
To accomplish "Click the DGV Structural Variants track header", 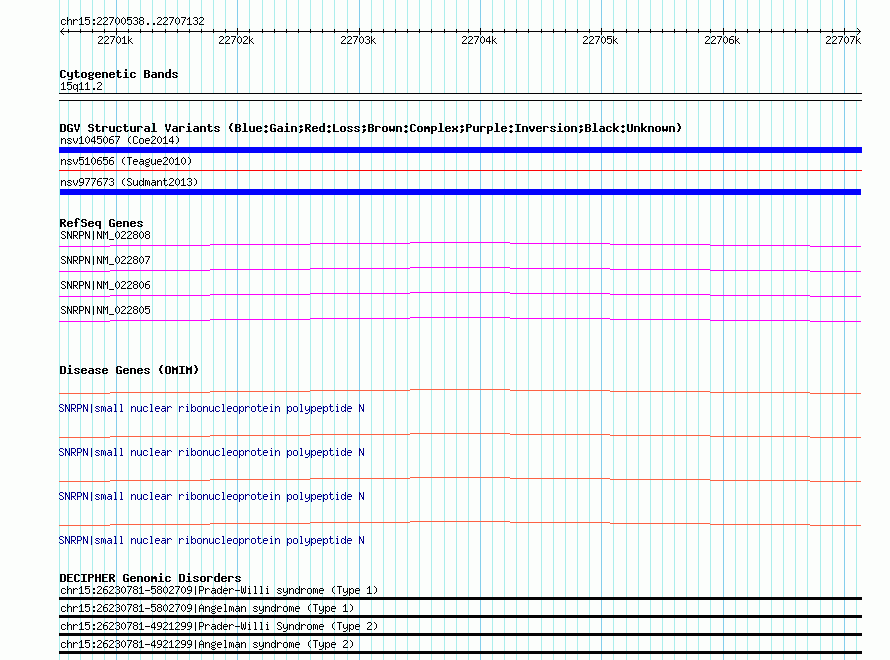I will (370, 128).
